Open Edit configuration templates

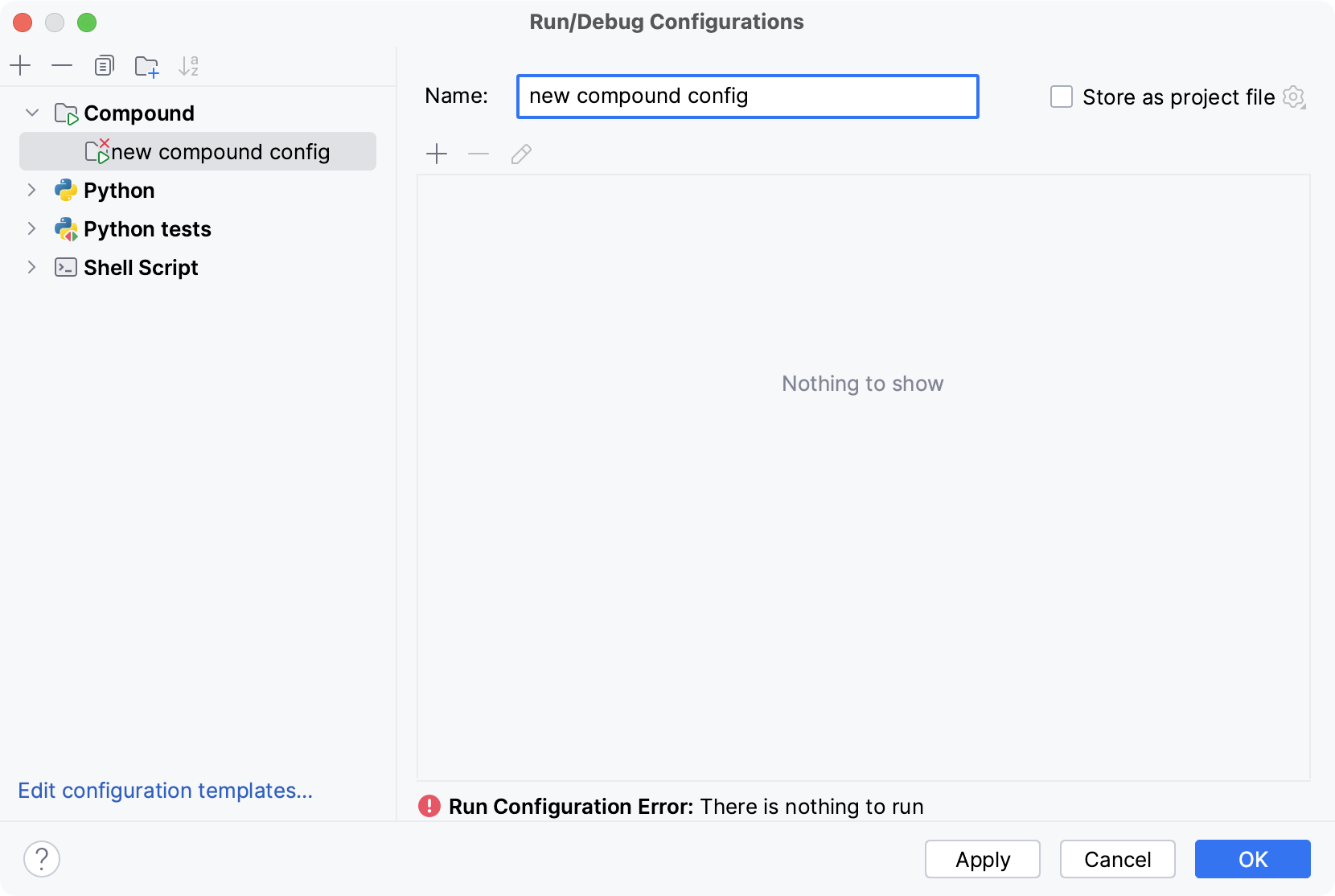tap(165, 791)
